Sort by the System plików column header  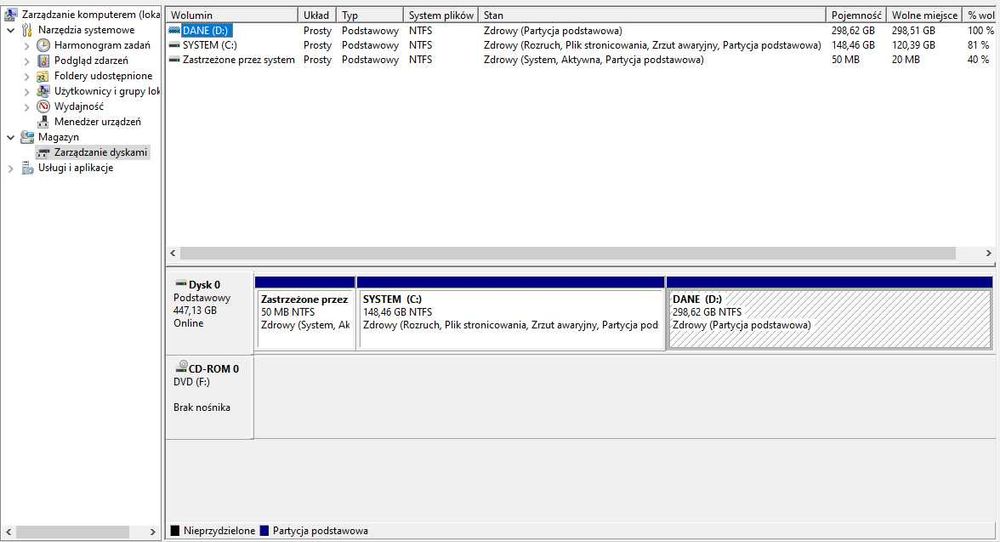click(441, 15)
